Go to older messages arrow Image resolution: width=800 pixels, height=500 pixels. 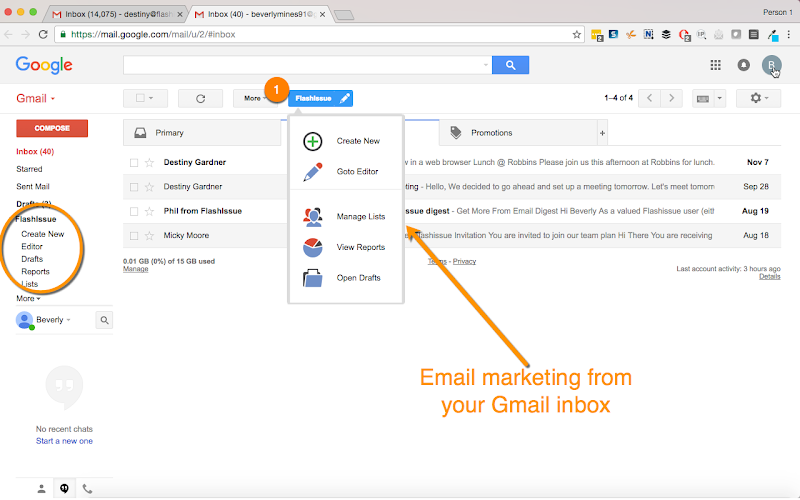coord(671,98)
